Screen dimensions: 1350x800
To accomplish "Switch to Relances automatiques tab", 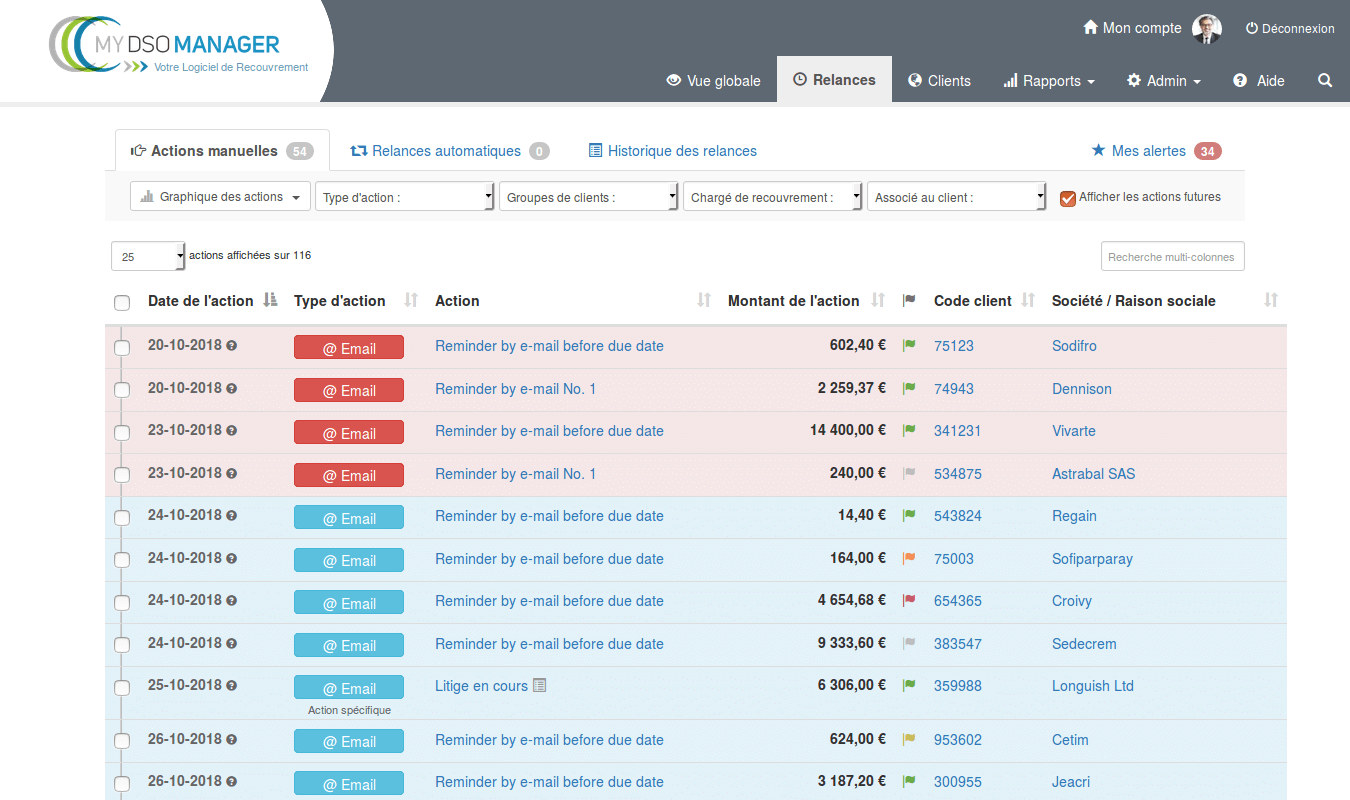I will click(x=446, y=151).
